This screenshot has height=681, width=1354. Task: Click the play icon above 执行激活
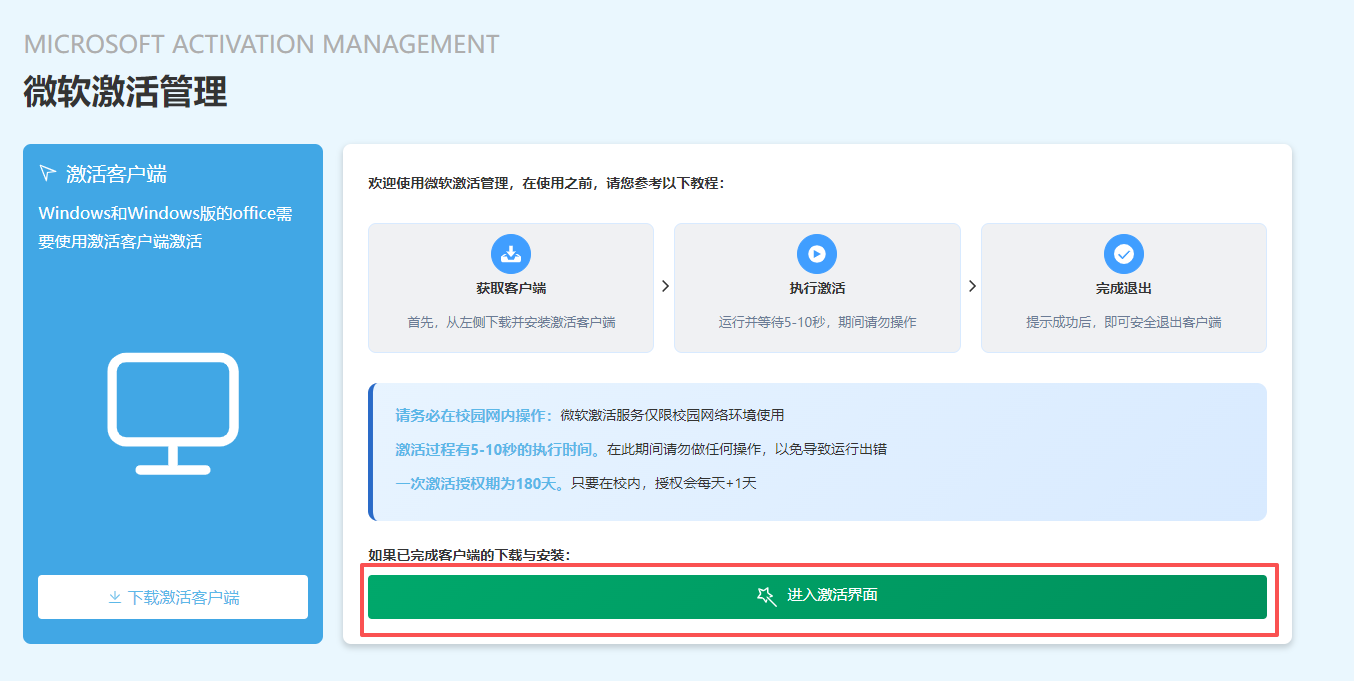tap(817, 254)
